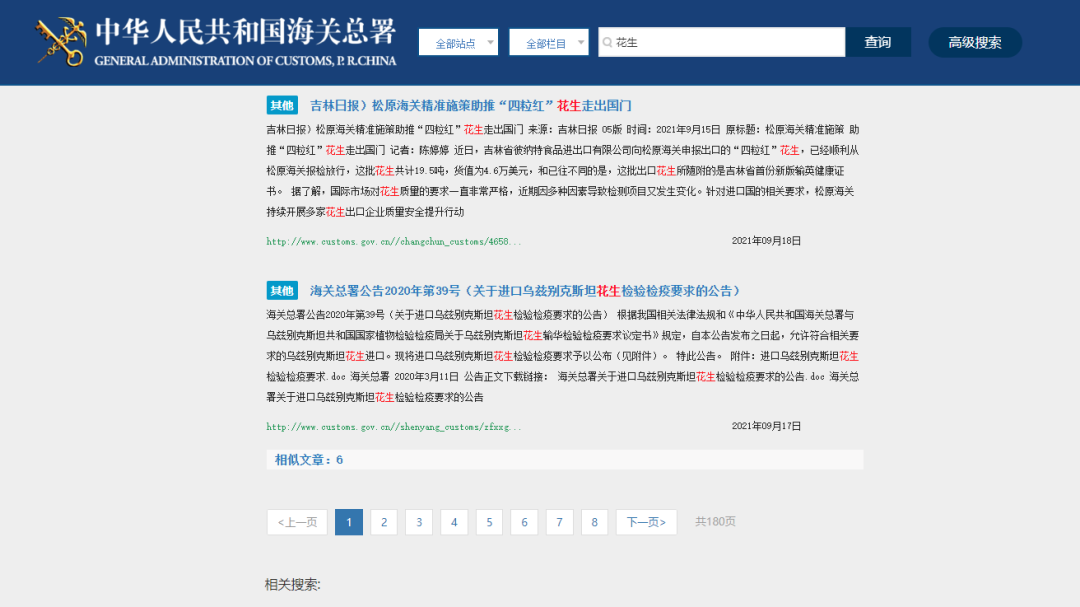Screen dimensions: 1080x607
Task: Open 高级搜索 advanced search
Action: tap(975, 42)
